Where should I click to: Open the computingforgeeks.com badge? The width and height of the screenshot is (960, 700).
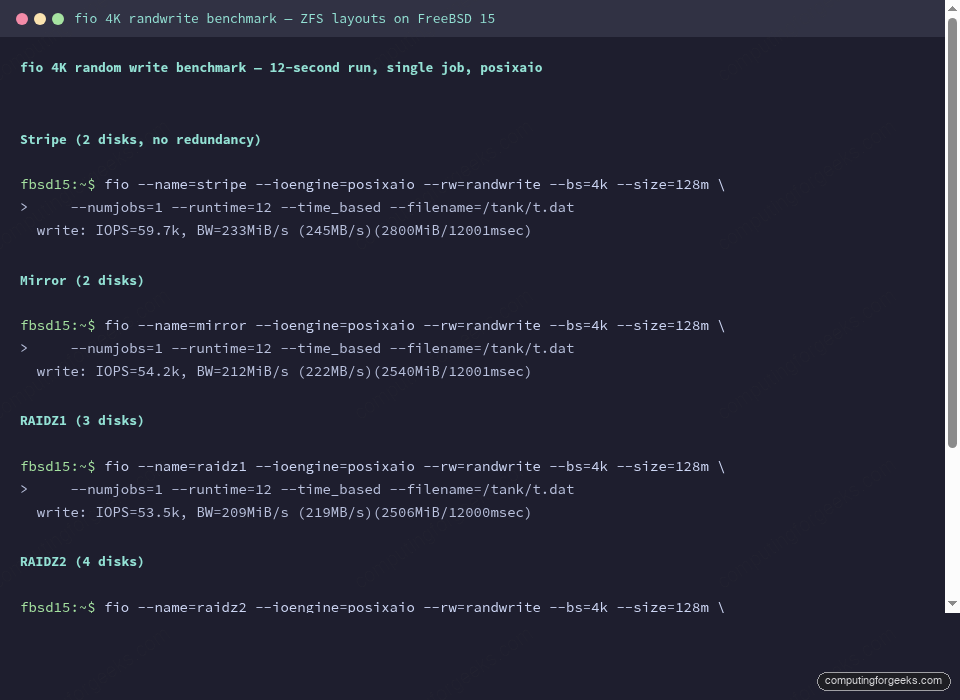click(883, 681)
